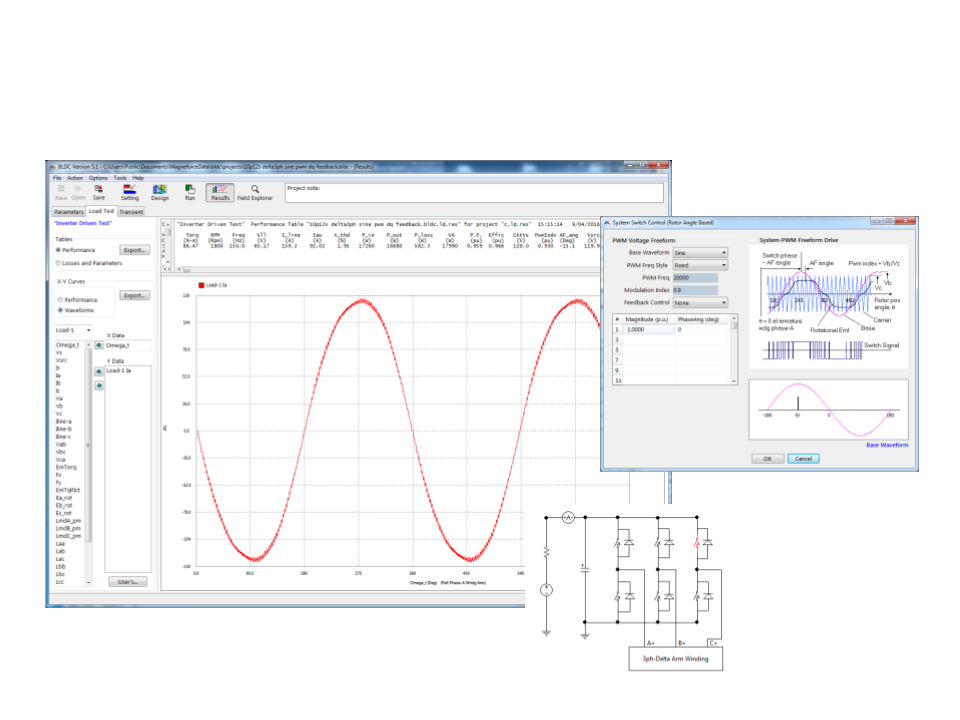Image resolution: width=960 pixels, height=720 pixels.
Task: Select Load-1 Ia in the Y Data list
Action: tap(119, 371)
